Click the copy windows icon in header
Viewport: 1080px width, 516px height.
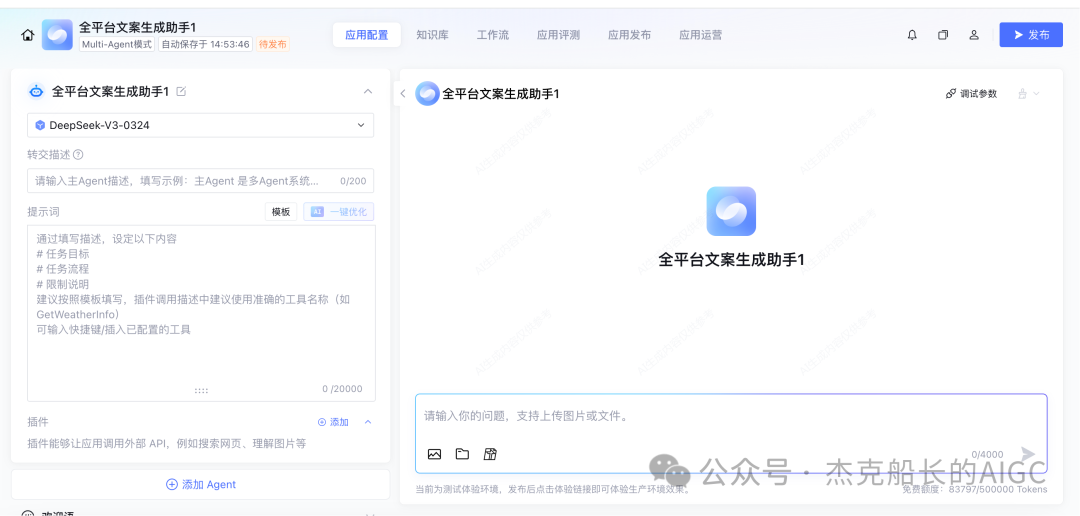coord(943,35)
